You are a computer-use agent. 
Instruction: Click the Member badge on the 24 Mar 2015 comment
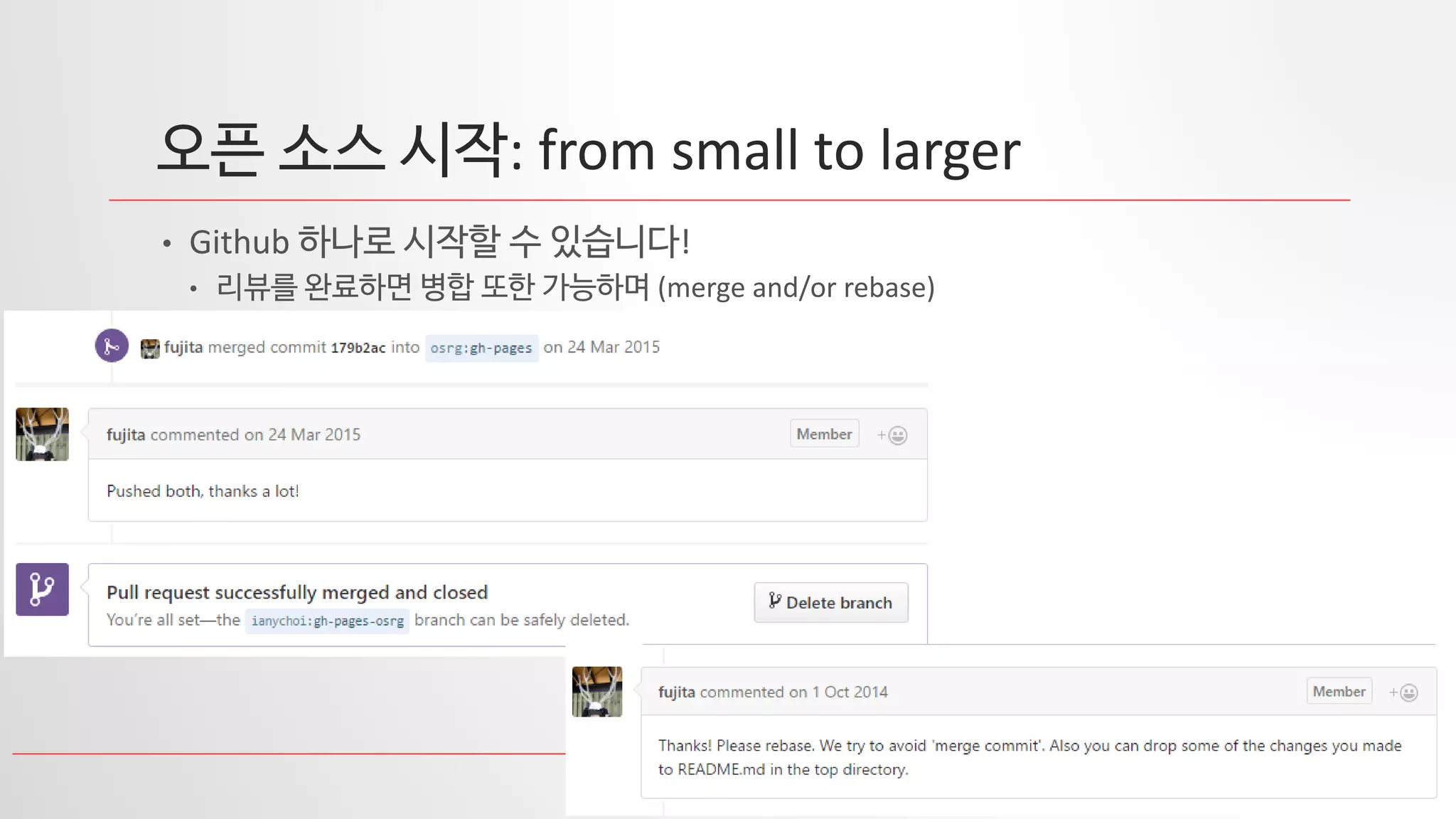click(824, 434)
